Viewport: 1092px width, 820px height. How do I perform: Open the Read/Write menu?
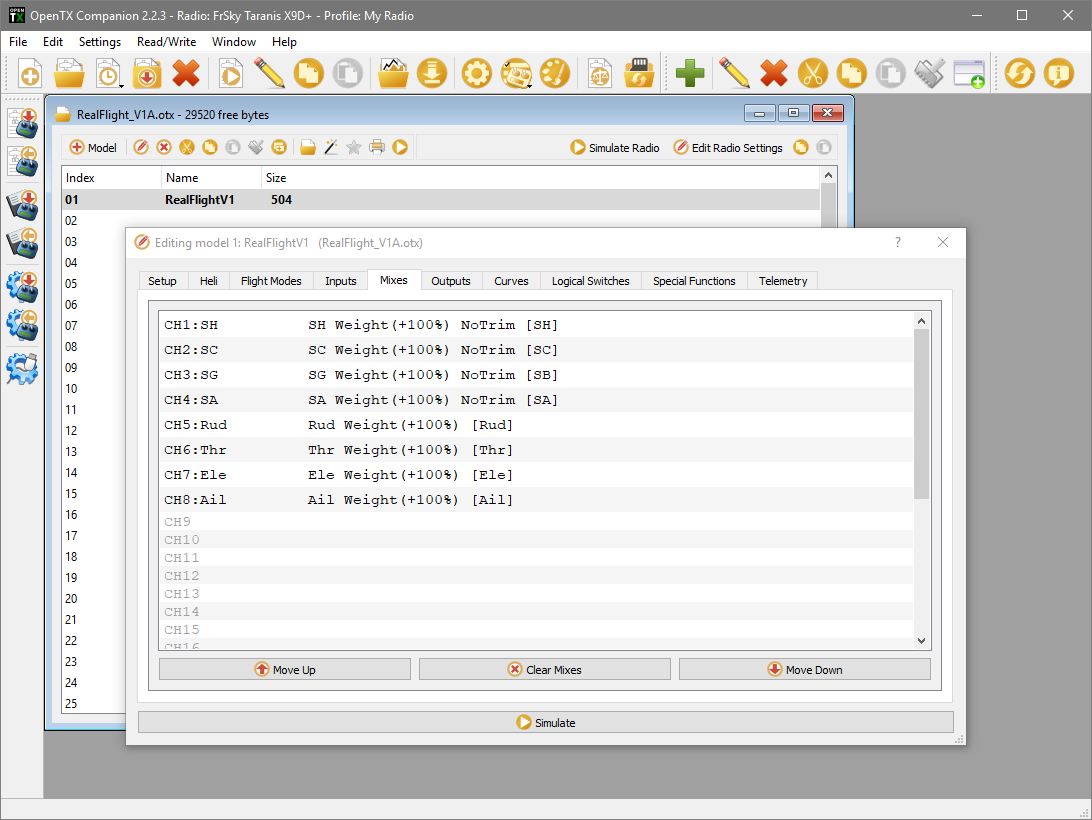click(166, 42)
